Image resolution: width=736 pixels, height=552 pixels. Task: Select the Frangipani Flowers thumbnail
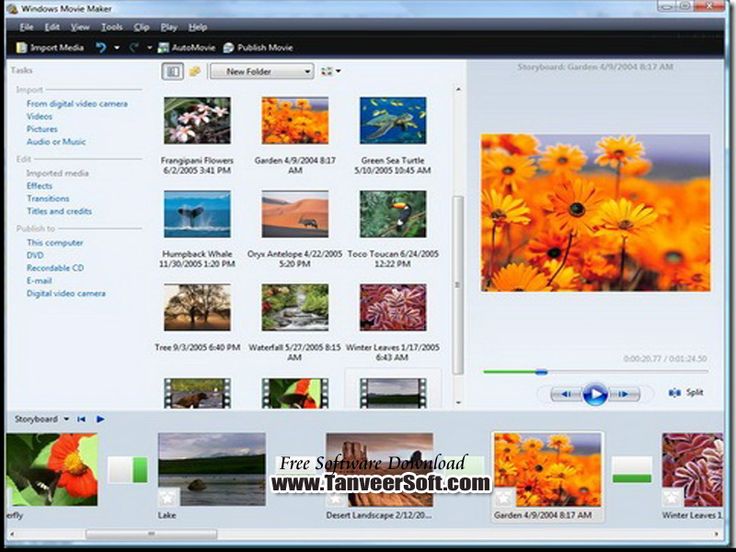197,120
